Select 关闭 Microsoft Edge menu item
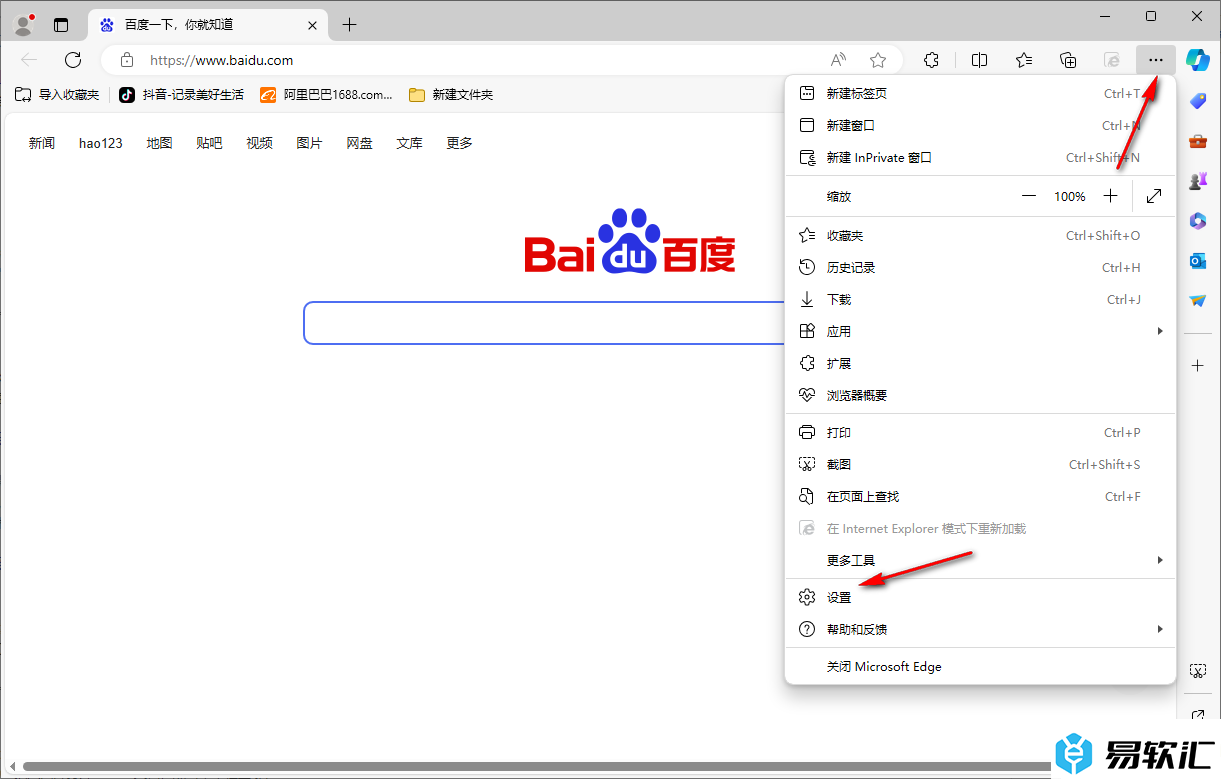The height and width of the screenshot is (779, 1221). tap(980, 667)
